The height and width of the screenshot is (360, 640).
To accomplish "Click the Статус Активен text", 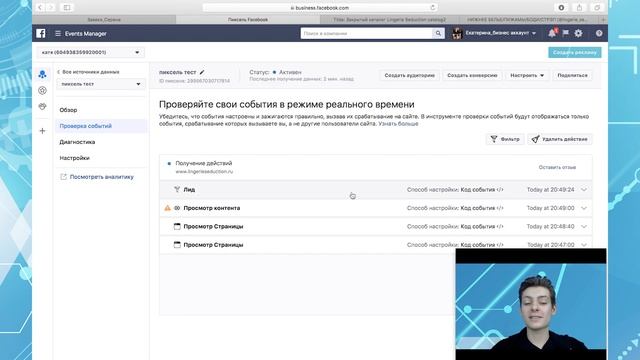I will pyautogui.click(x=276, y=72).
